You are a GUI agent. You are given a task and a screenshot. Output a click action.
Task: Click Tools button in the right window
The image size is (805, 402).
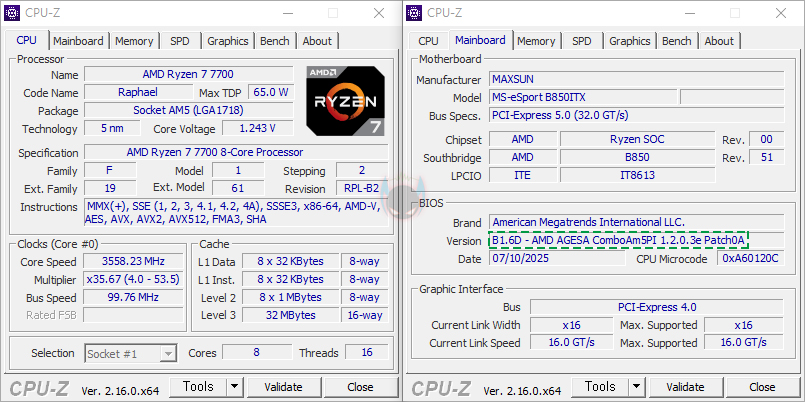tap(600, 387)
